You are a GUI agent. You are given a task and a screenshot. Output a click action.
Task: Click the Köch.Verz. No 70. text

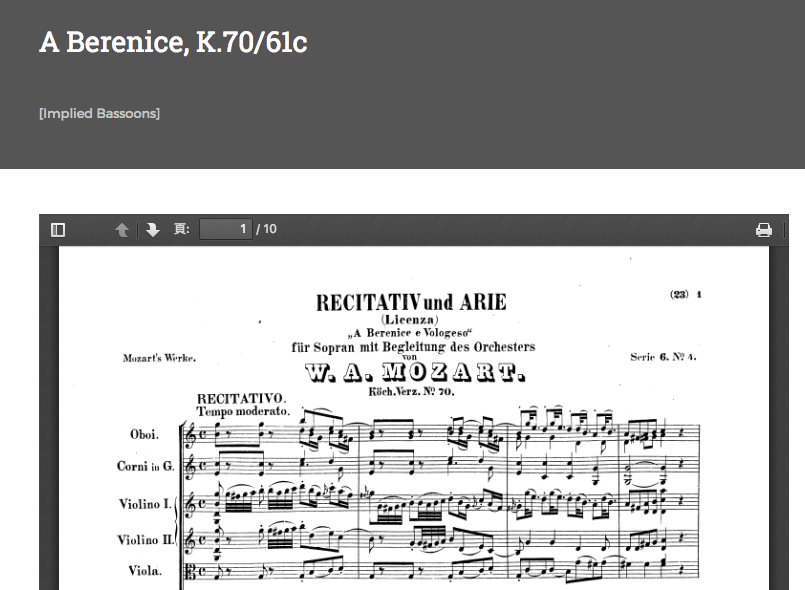[411, 392]
